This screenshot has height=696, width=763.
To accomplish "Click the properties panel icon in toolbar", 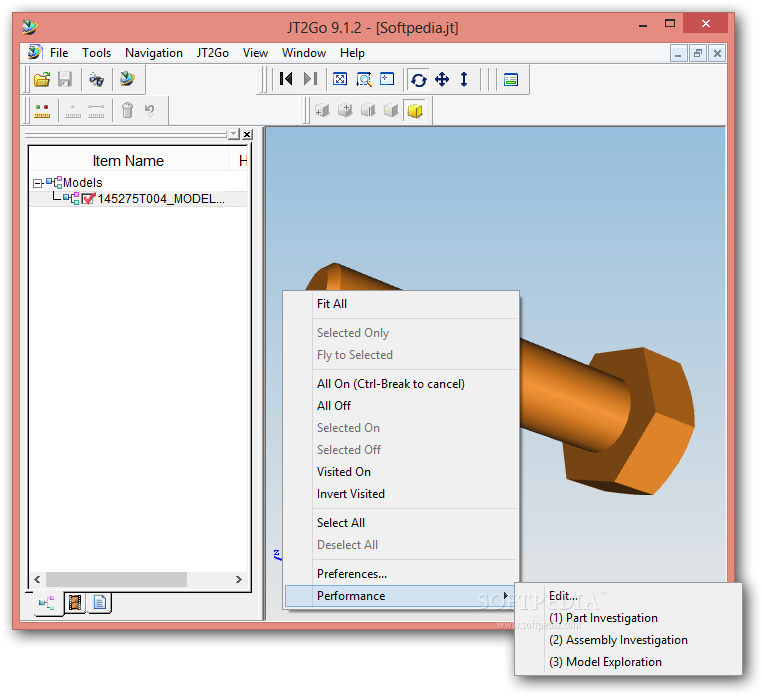I will tap(510, 79).
